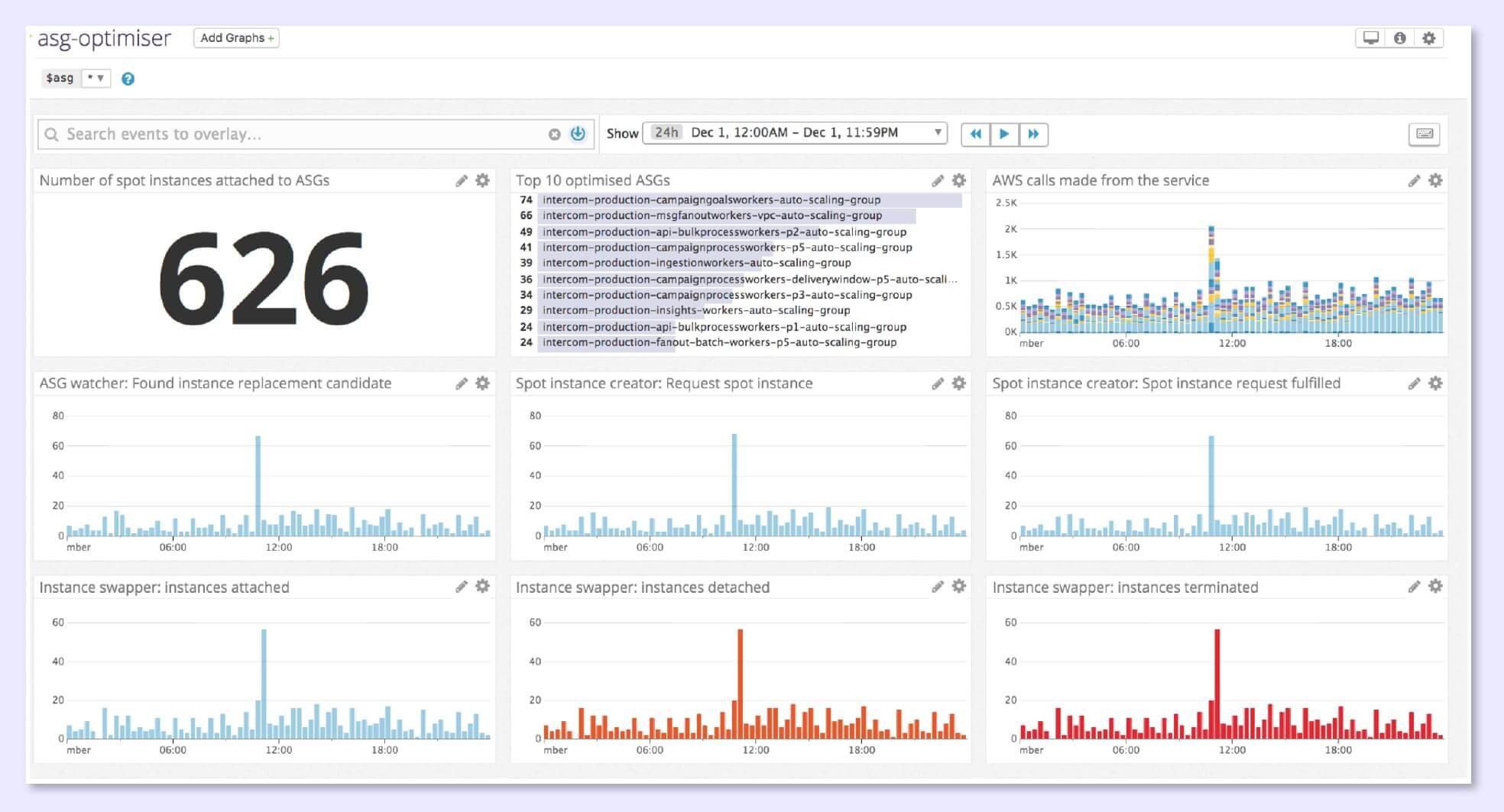1504x812 pixels.
Task: Click the Top 10 optimised ASGs widget title
Action: coord(592,181)
